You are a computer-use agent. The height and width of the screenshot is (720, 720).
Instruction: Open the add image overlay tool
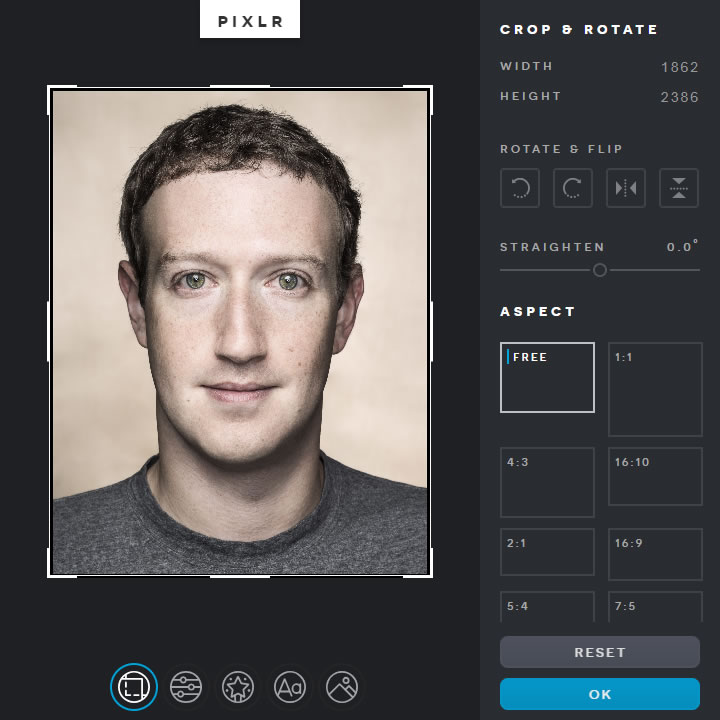342,687
